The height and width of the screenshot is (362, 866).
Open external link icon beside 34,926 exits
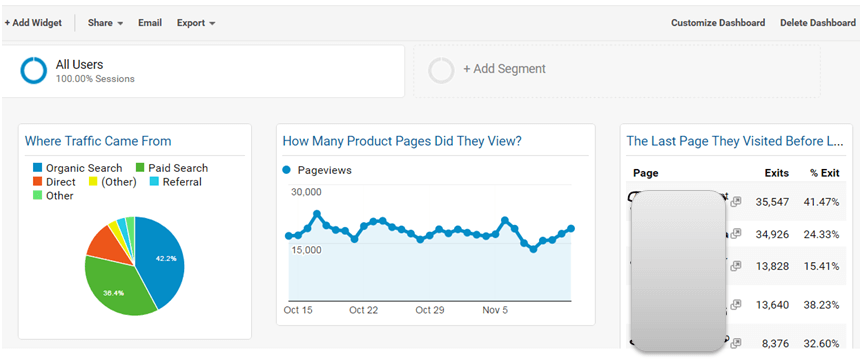click(x=735, y=234)
